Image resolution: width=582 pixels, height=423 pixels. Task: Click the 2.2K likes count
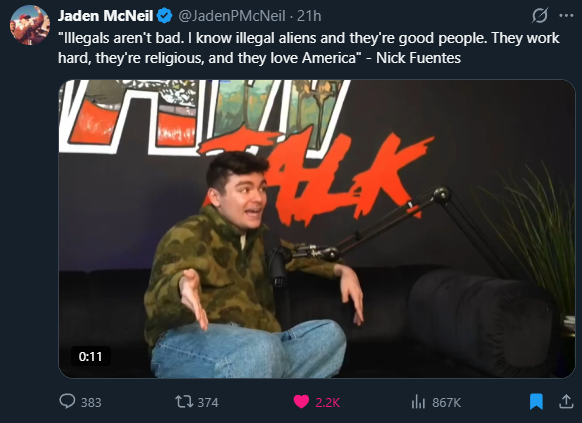(x=328, y=403)
